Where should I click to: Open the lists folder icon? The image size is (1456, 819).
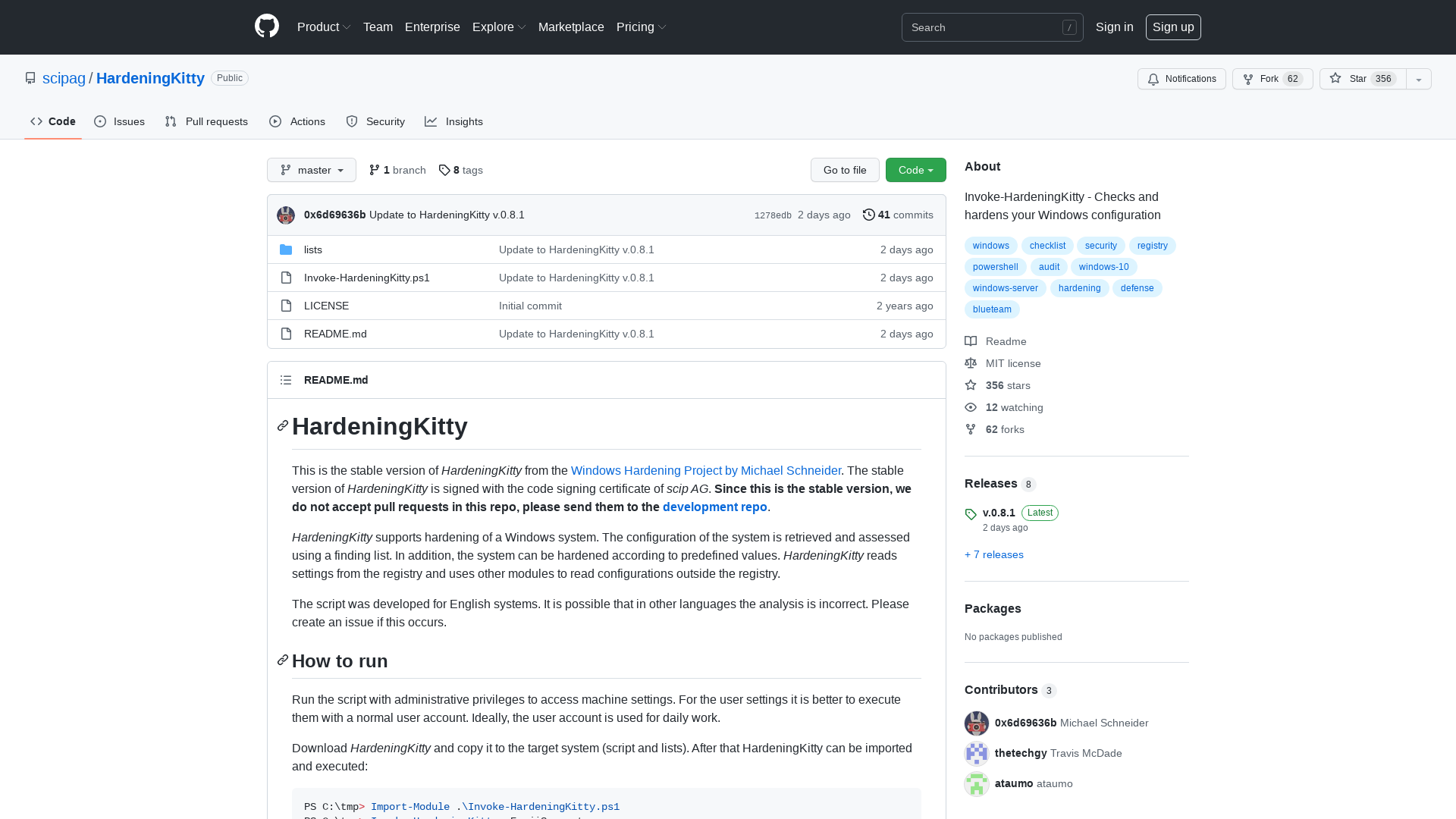pos(287,249)
